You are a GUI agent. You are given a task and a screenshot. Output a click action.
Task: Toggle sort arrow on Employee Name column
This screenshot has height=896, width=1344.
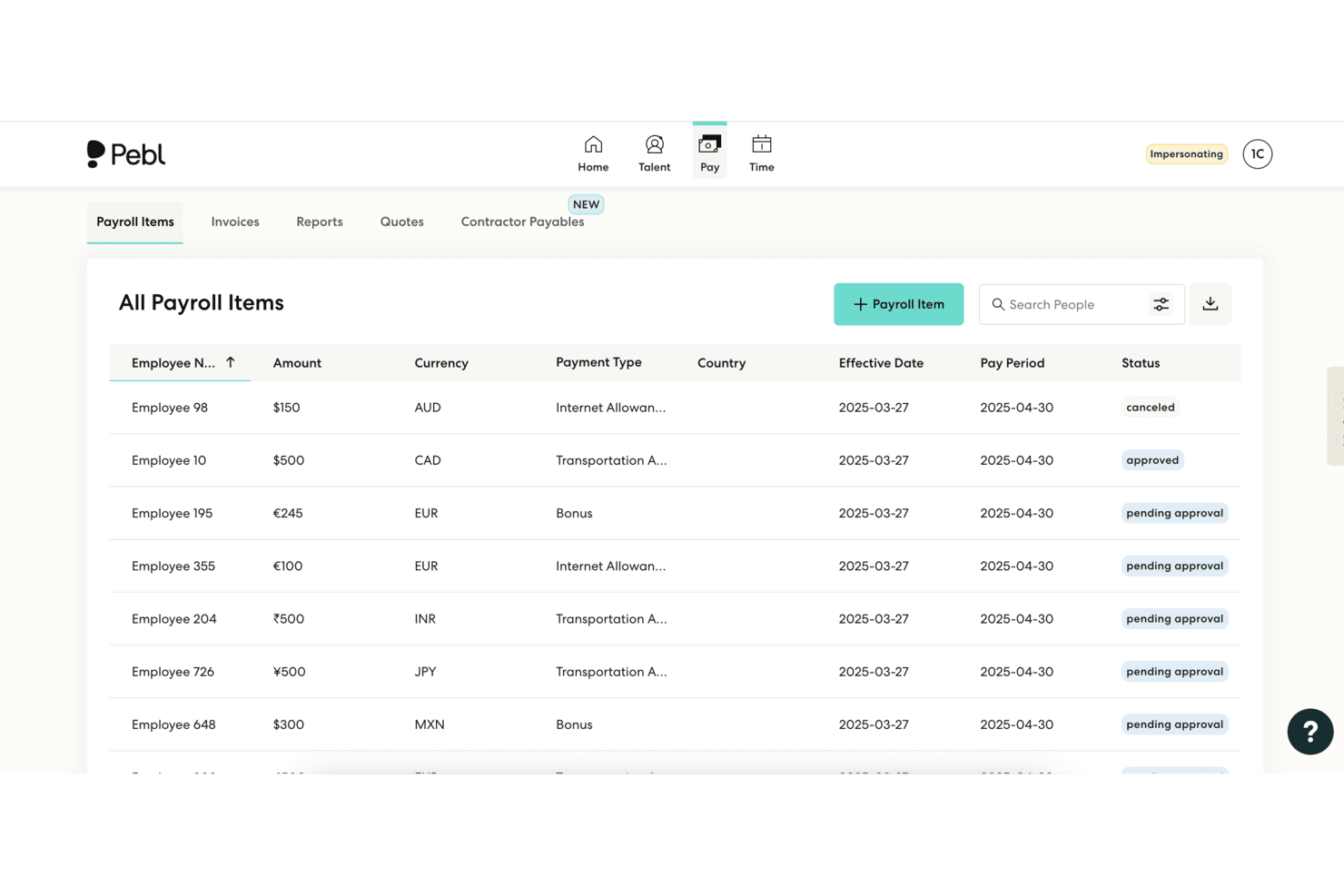[x=231, y=362]
